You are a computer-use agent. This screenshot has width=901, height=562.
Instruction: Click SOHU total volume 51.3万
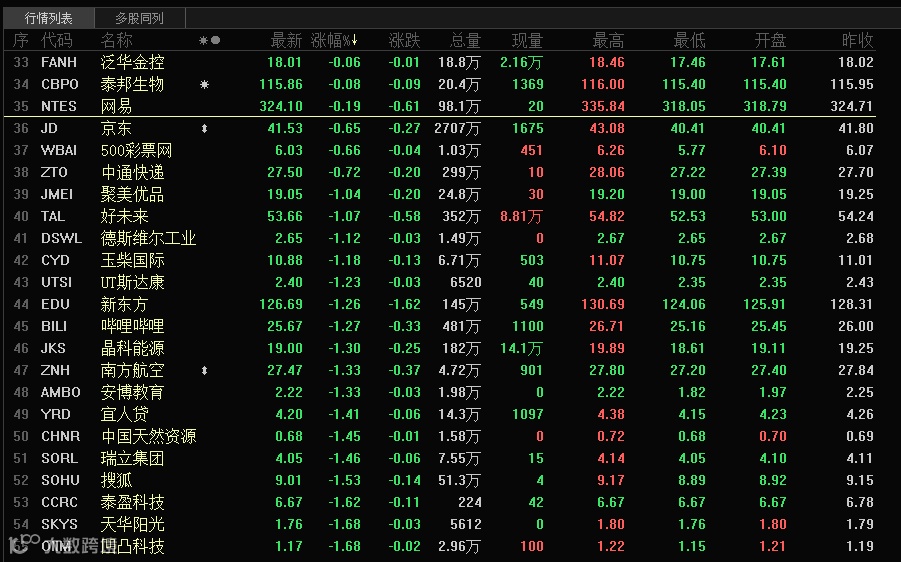459,480
